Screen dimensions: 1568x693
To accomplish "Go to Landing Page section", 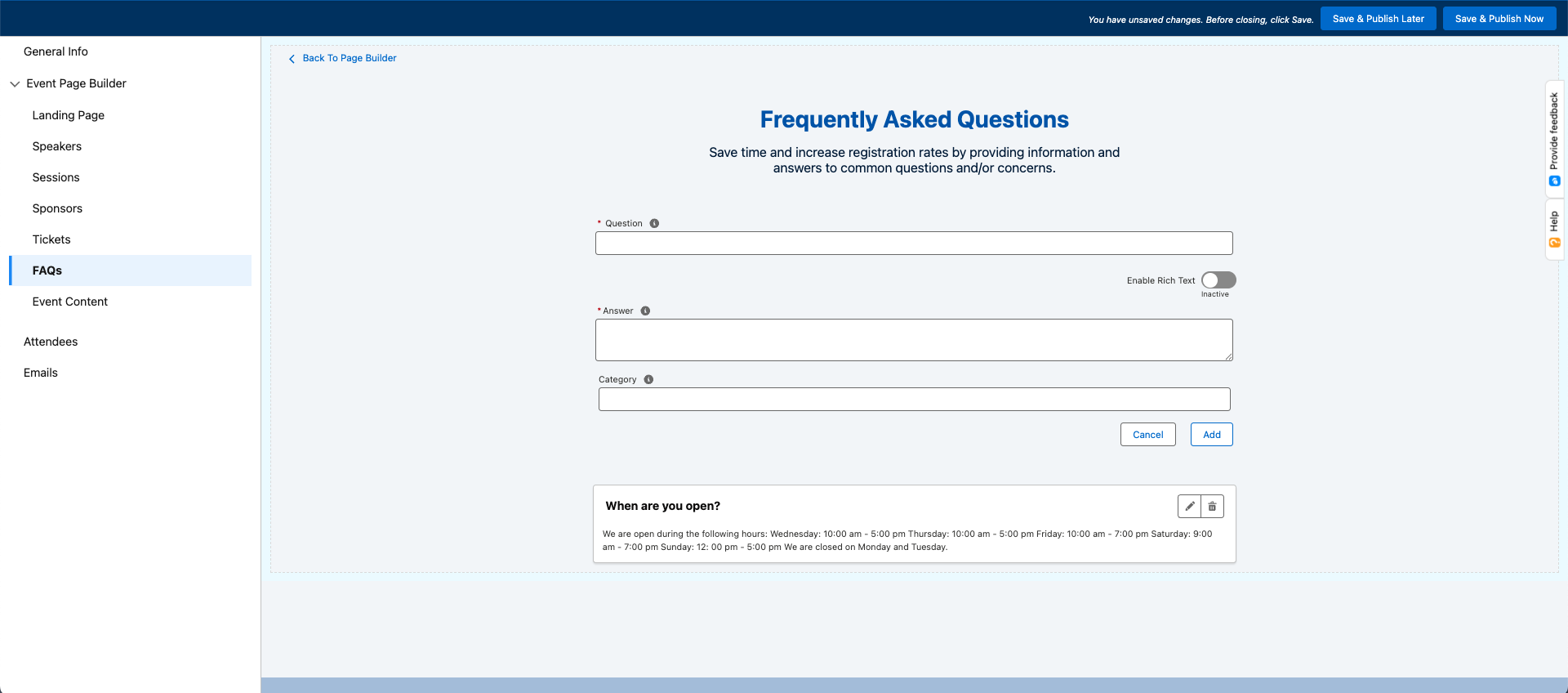I will [69, 115].
